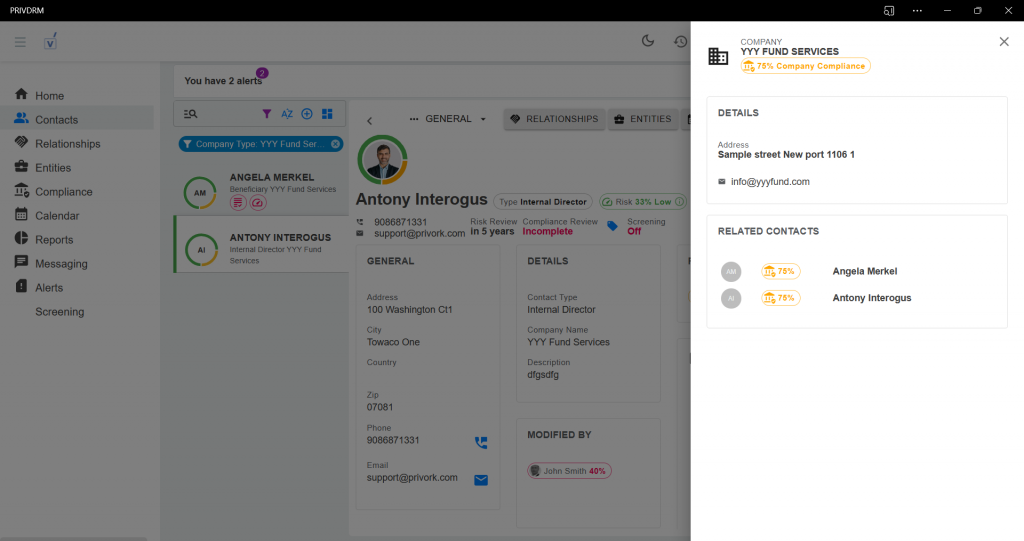Screen dimensions: 1024x541
Task: Open Compliance in the left sidebar
Action: (63, 192)
